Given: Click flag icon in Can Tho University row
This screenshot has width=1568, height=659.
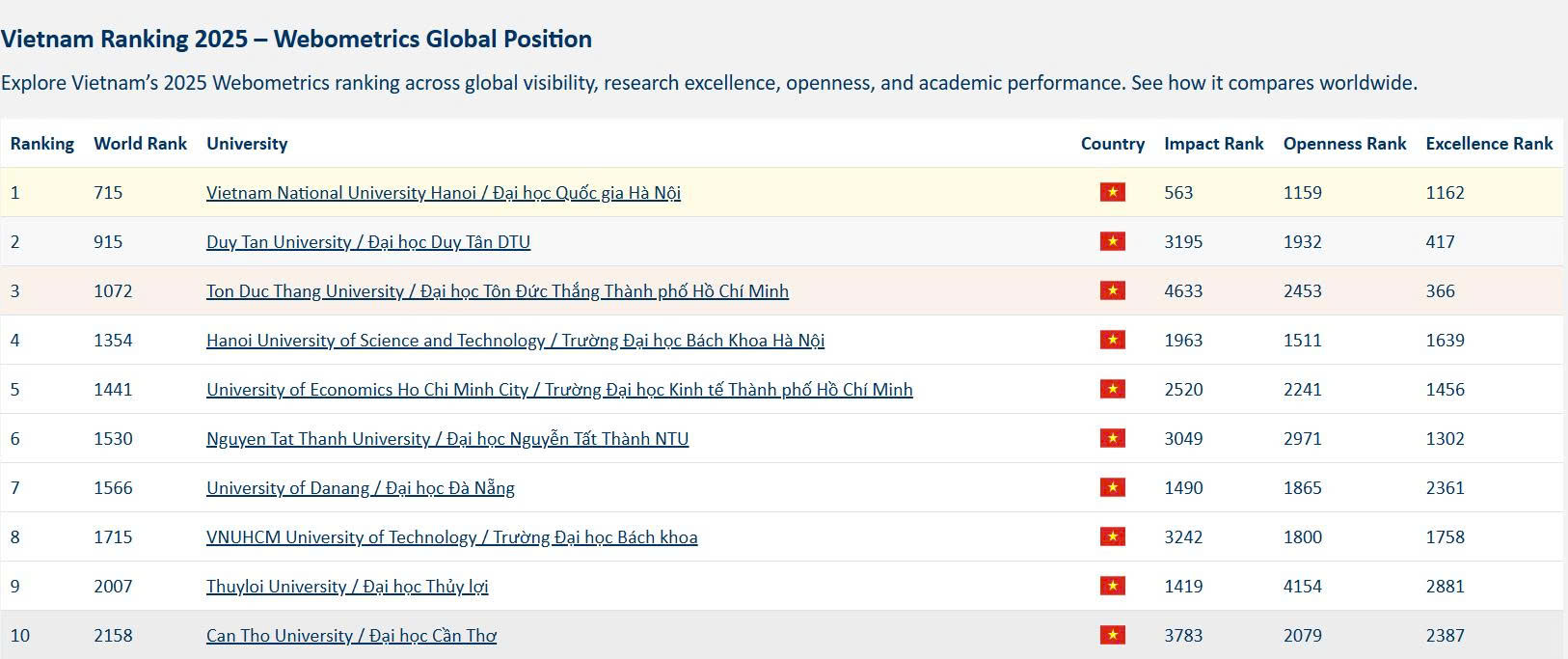Looking at the screenshot, I should click(x=1112, y=635).
